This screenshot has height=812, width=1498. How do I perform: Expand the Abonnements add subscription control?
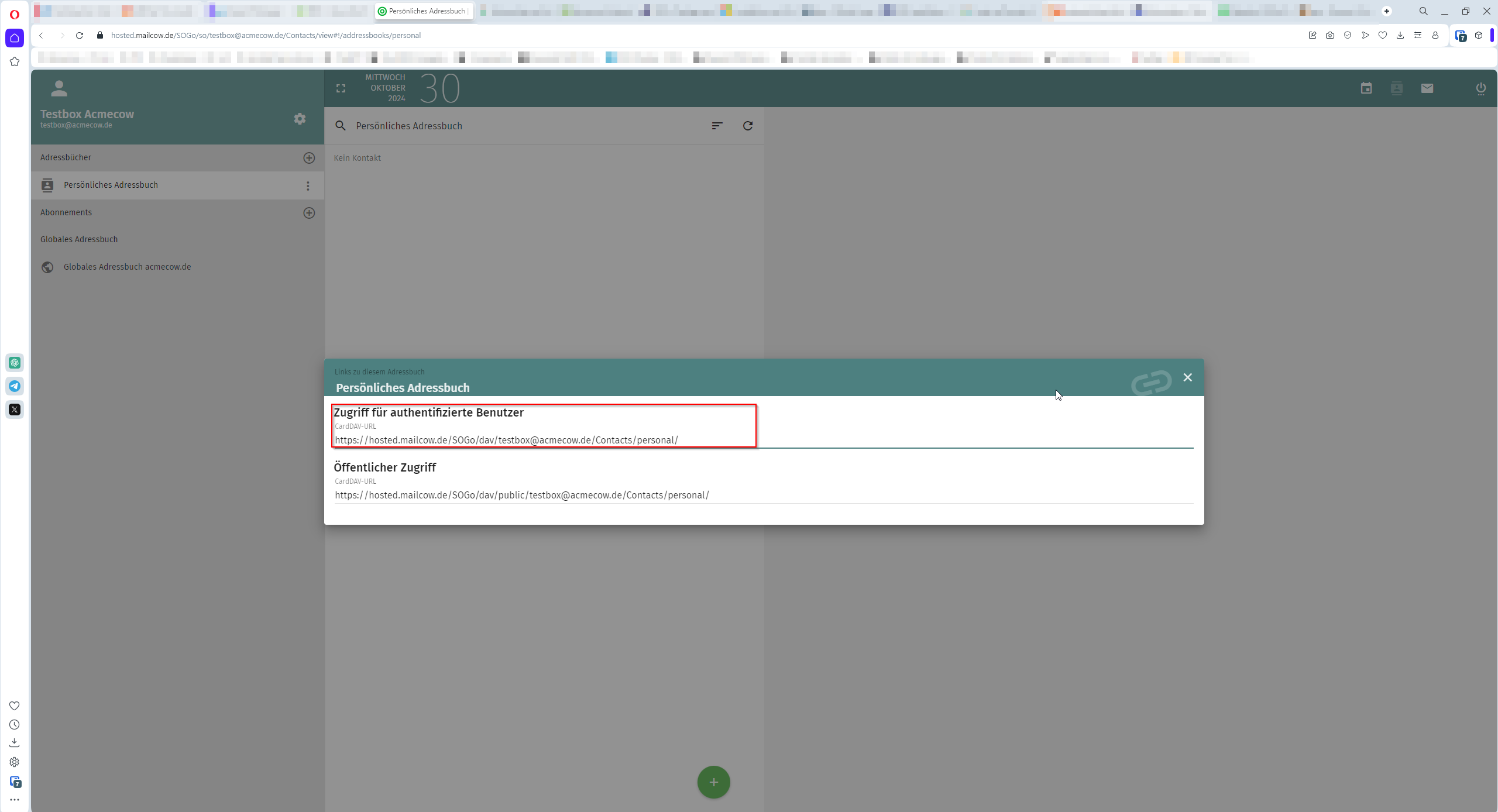tap(309, 212)
